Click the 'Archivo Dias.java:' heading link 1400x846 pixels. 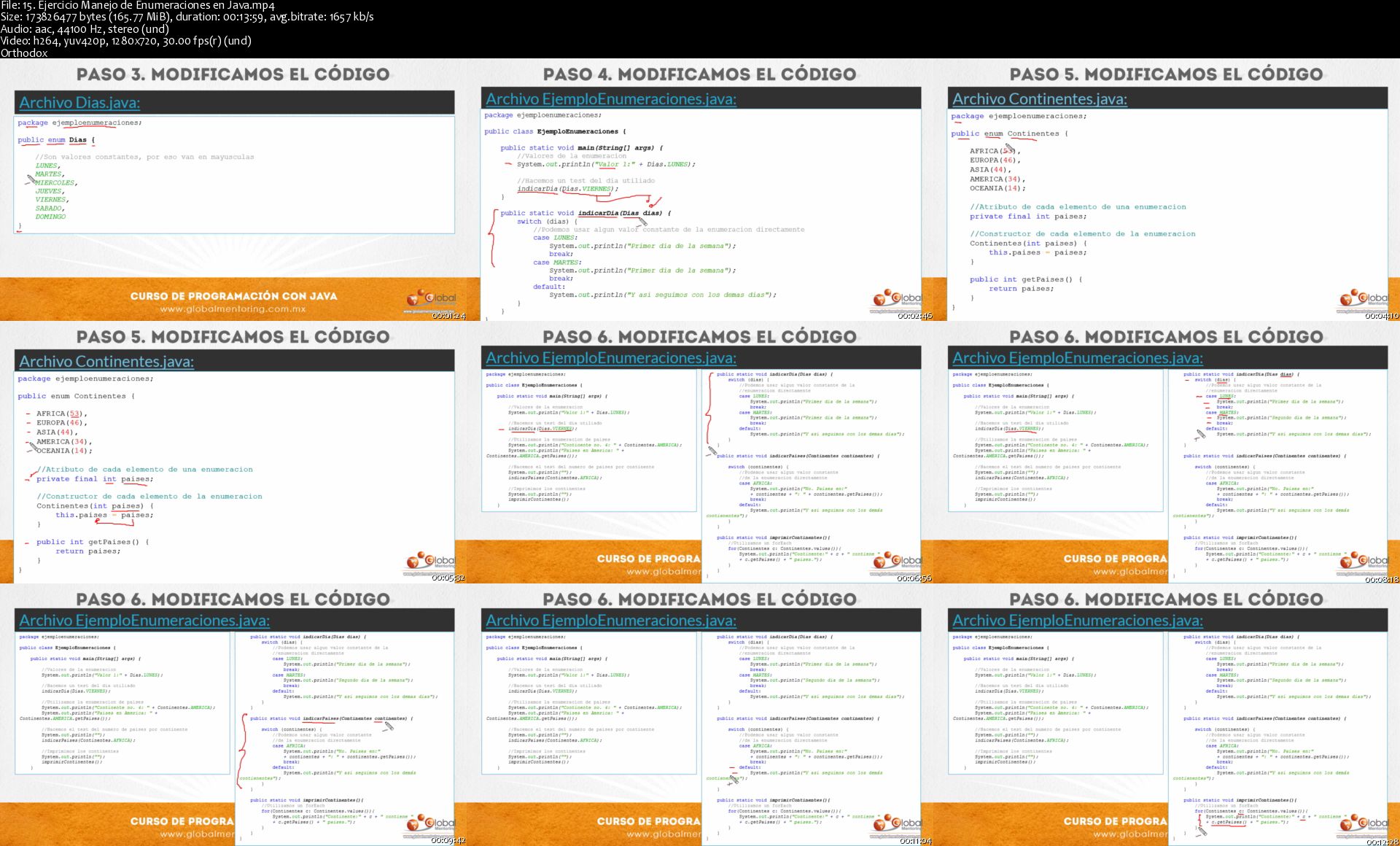click(x=79, y=103)
